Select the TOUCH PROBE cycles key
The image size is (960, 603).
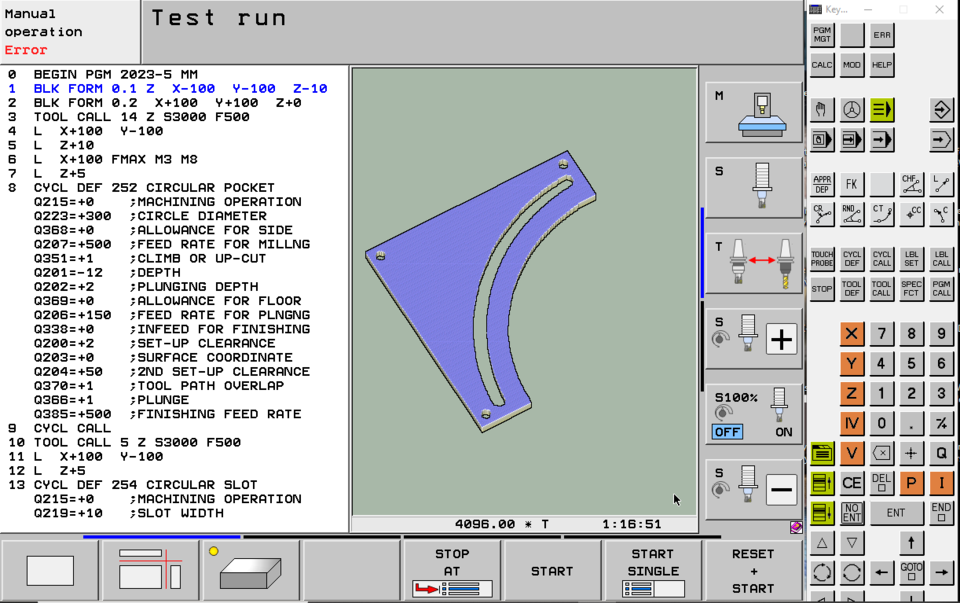(x=821, y=257)
